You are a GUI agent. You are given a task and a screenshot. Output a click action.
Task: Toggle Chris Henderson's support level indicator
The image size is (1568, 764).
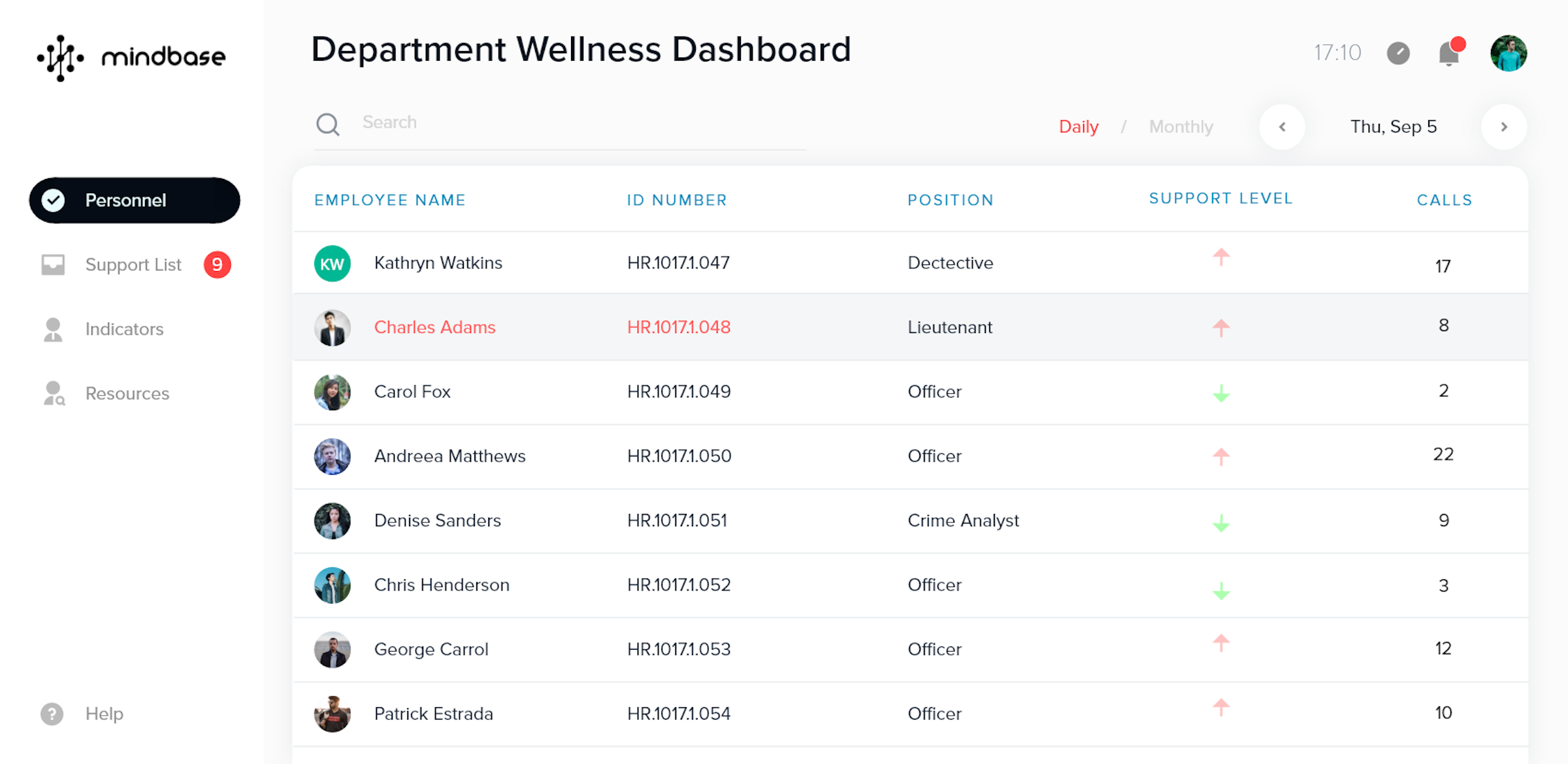click(1220, 587)
